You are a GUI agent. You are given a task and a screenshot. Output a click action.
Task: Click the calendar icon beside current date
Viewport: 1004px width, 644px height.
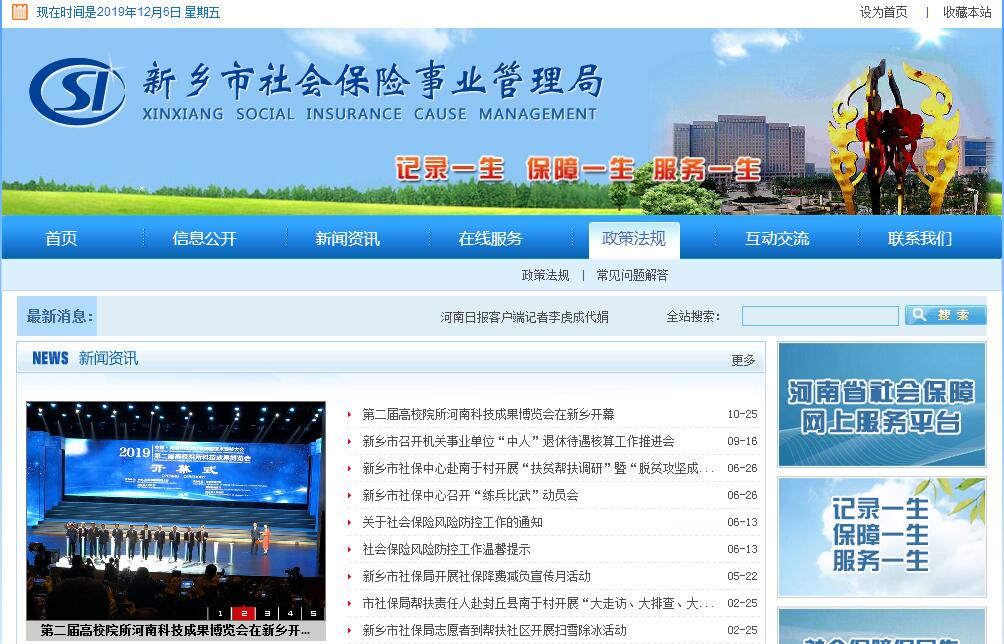click(19, 12)
